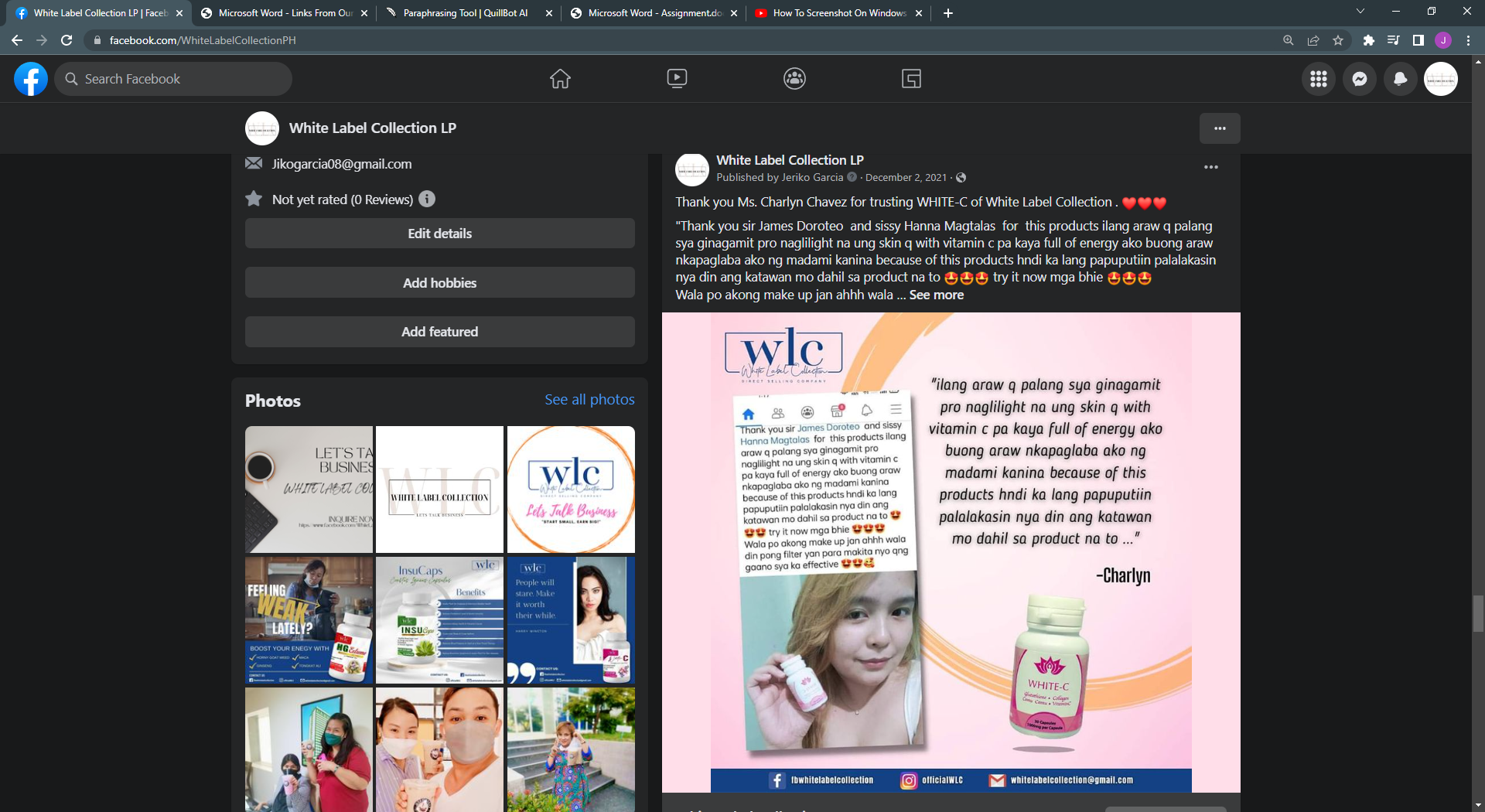The width and height of the screenshot is (1485, 812).
Task: Open Messenger from the top bar
Action: coord(1359,78)
